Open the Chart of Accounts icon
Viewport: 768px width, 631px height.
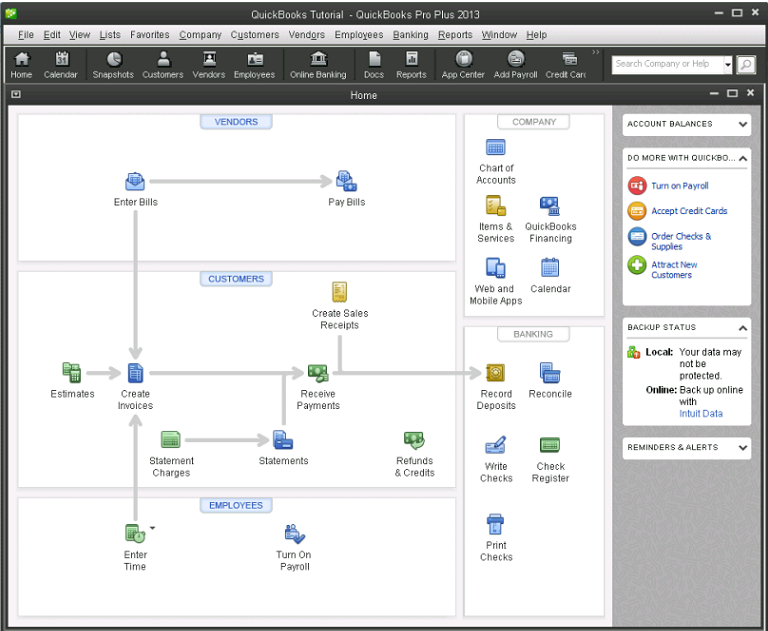click(496, 147)
